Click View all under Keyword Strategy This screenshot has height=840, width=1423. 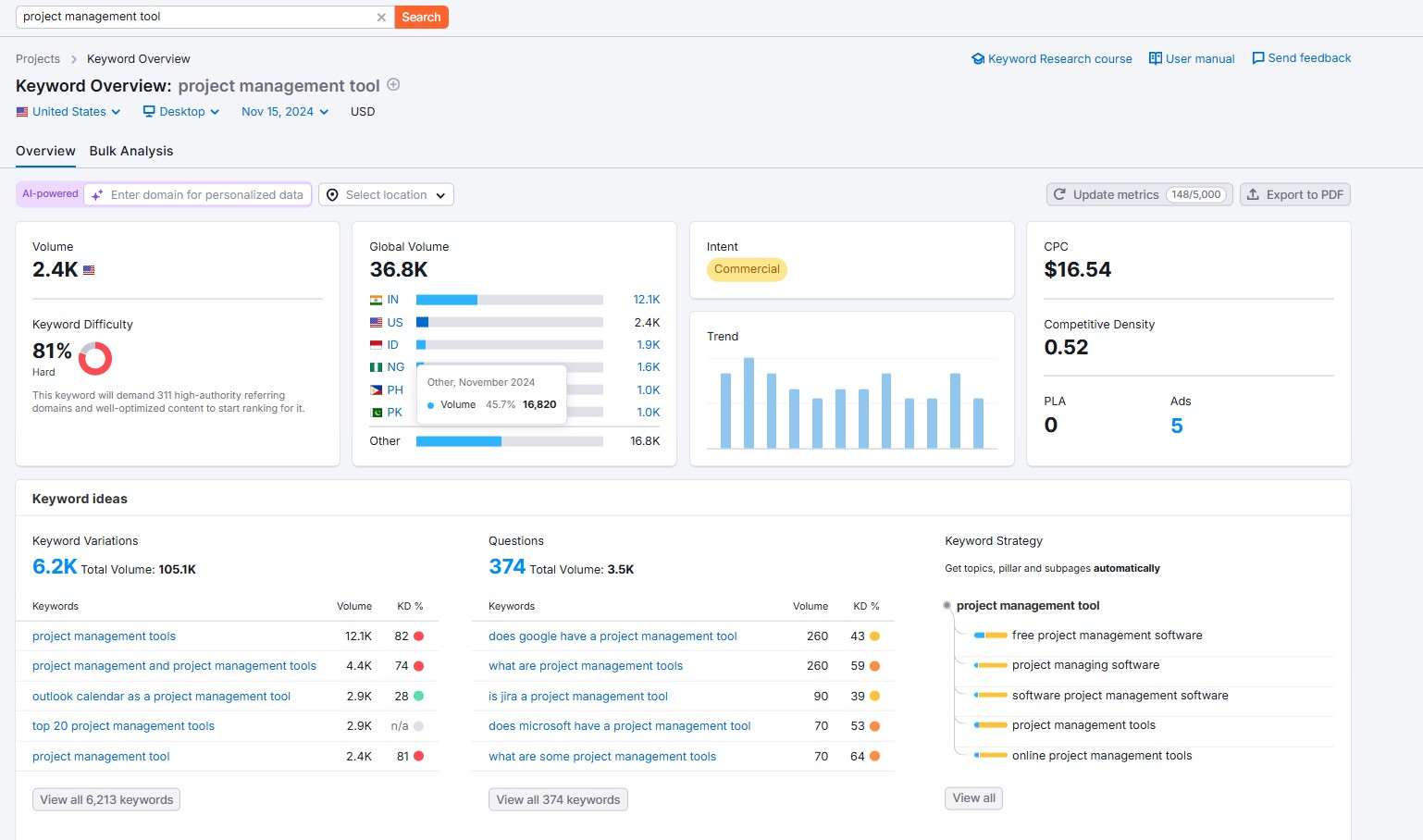click(973, 798)
